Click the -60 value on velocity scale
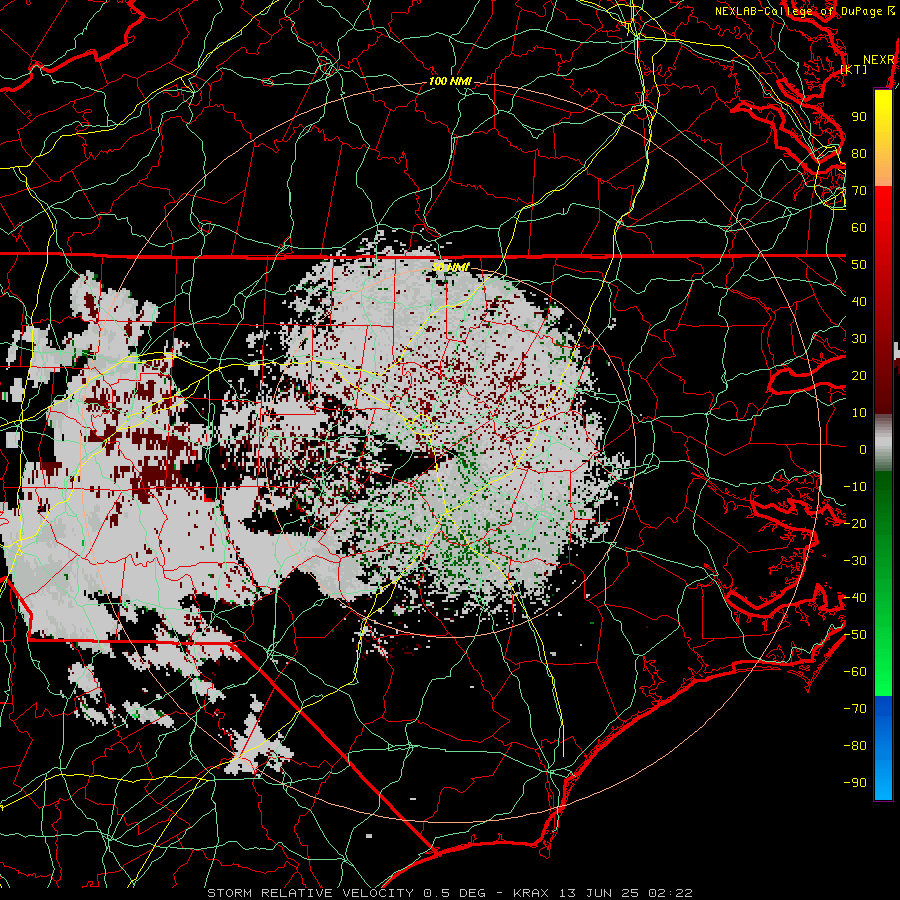Image resolution: width=900 pixels, height=900 pixels. 855,672
